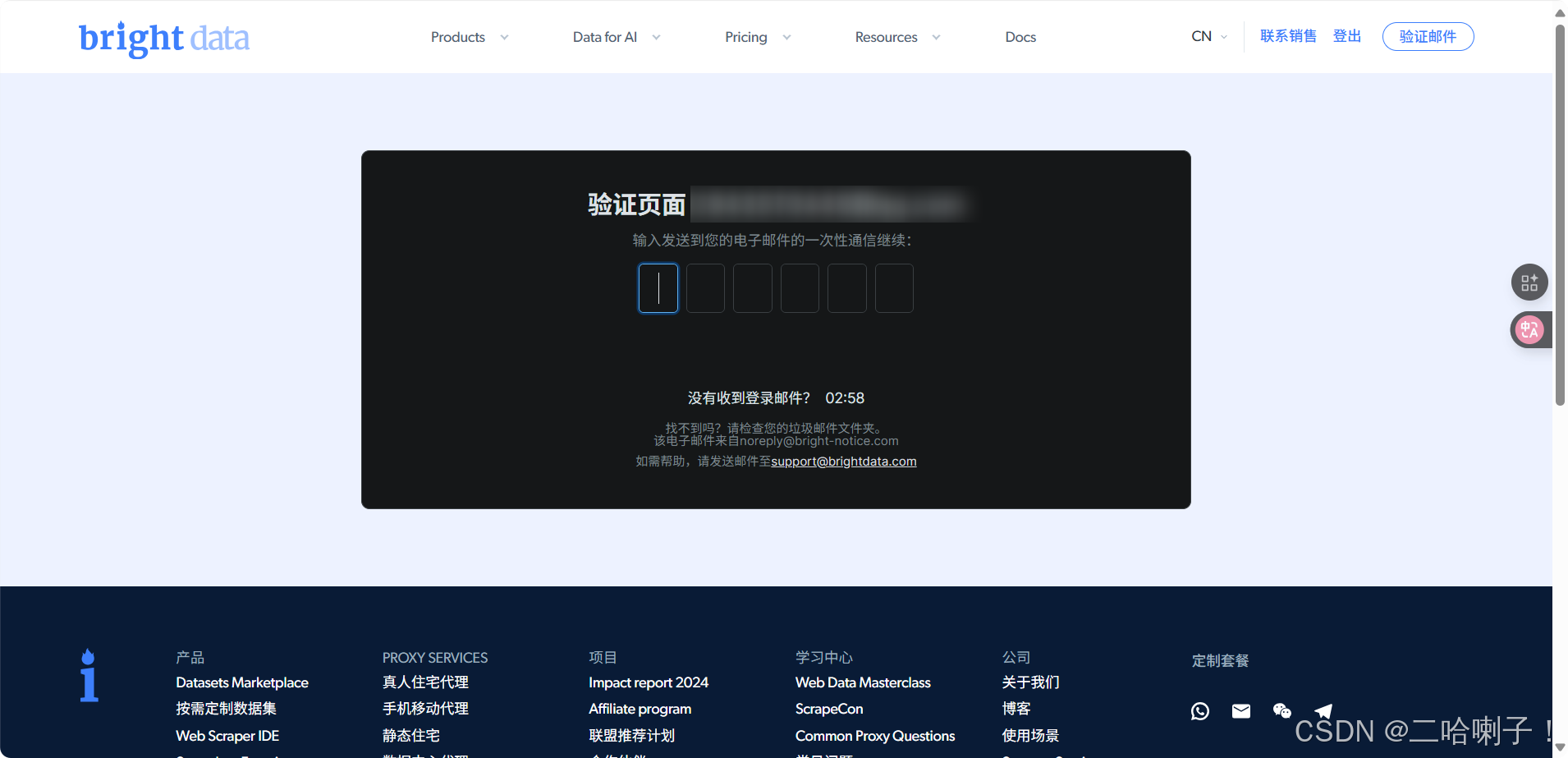Open 真人住宅代理 footer link

point(425,682)
